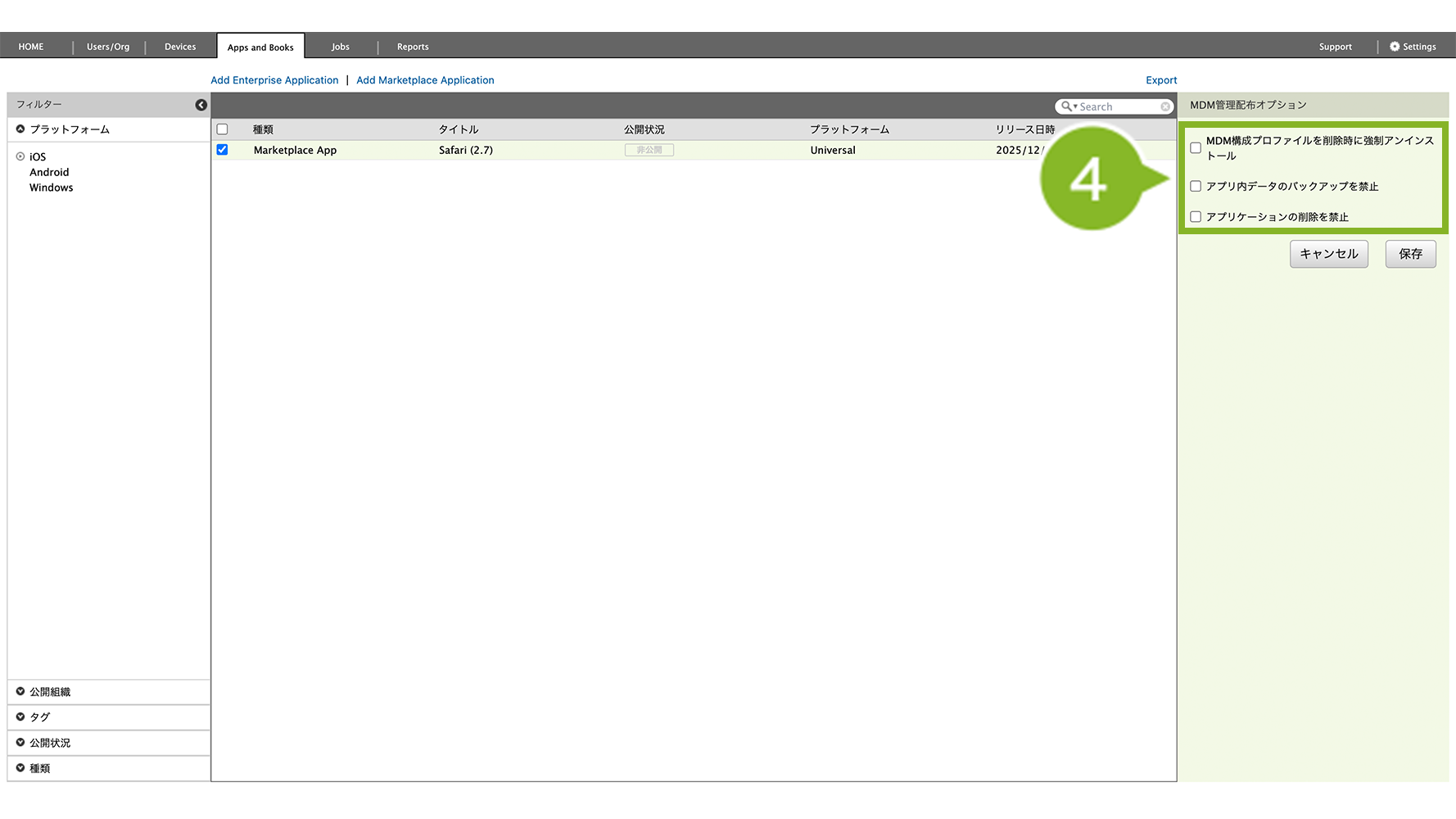Collapse the プラットフォーム filter section
The height and width of the screenshot is (819, 1456).
point(20,129)
